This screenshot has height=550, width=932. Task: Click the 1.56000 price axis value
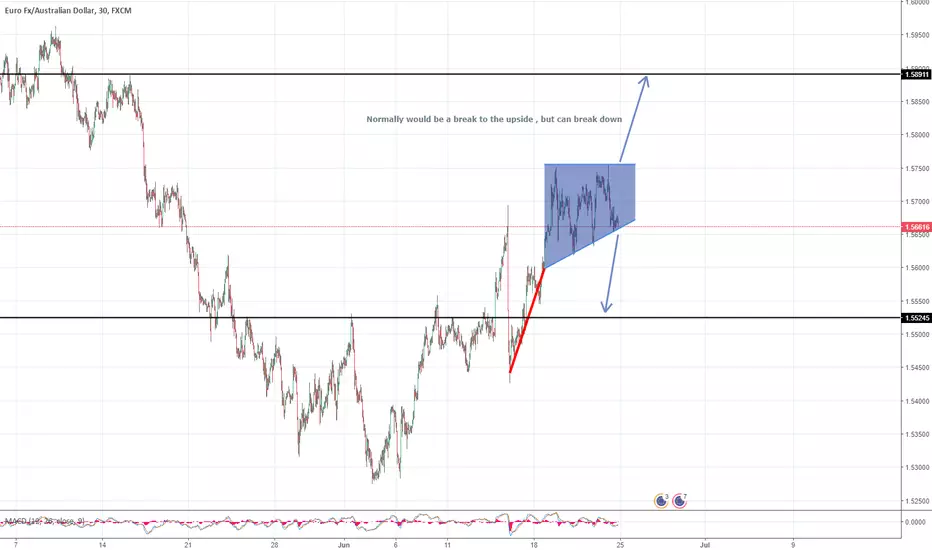[x=917, y=268]
